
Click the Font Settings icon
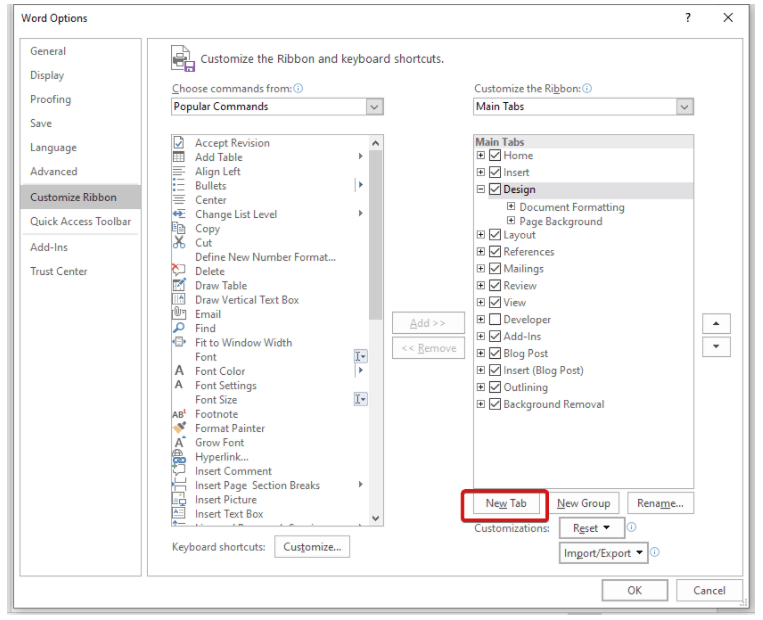[x=179, y=385]
